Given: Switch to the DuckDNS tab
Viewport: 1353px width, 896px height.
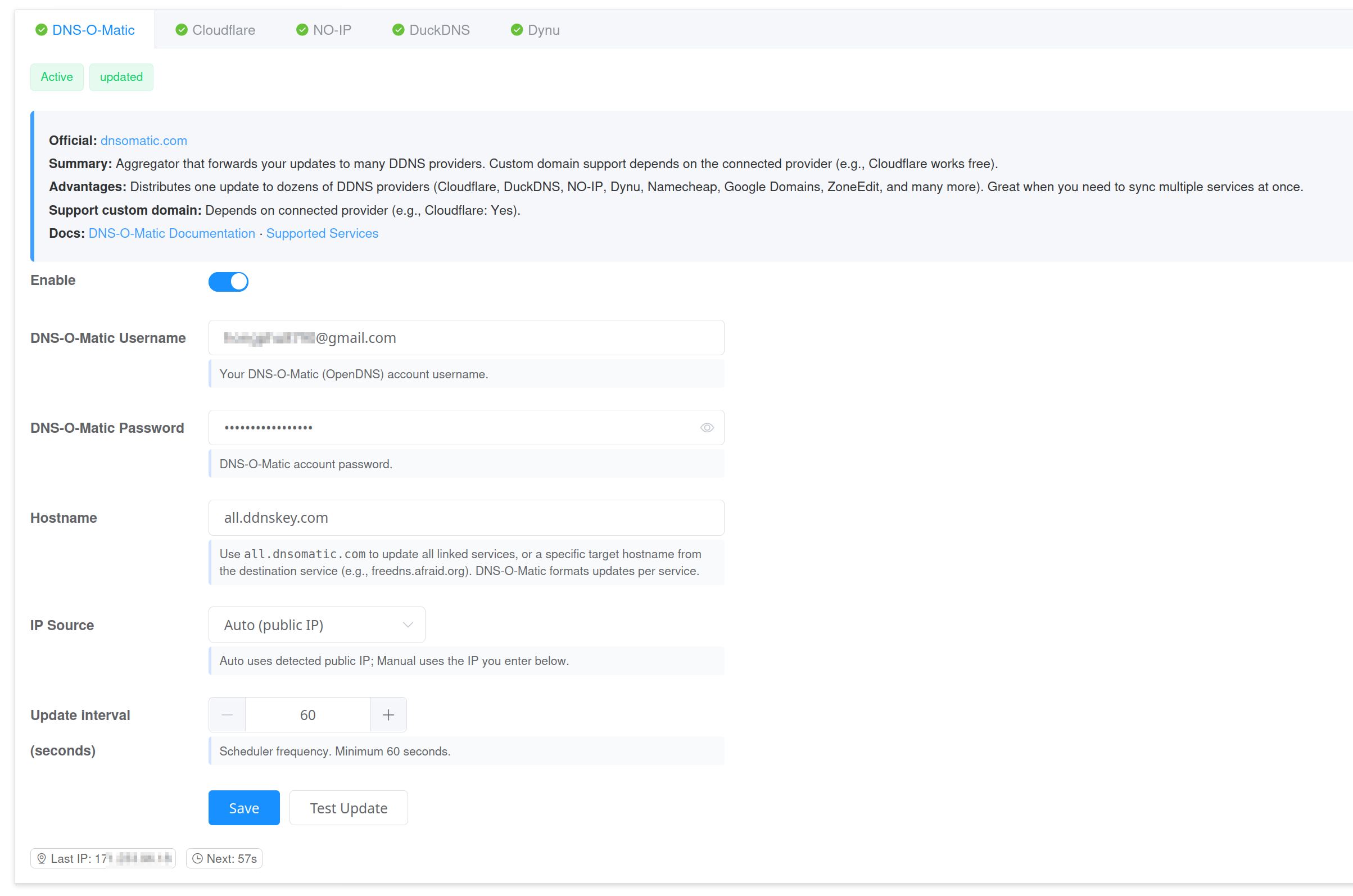Looking at the screenshot, I should click(439, 30).
